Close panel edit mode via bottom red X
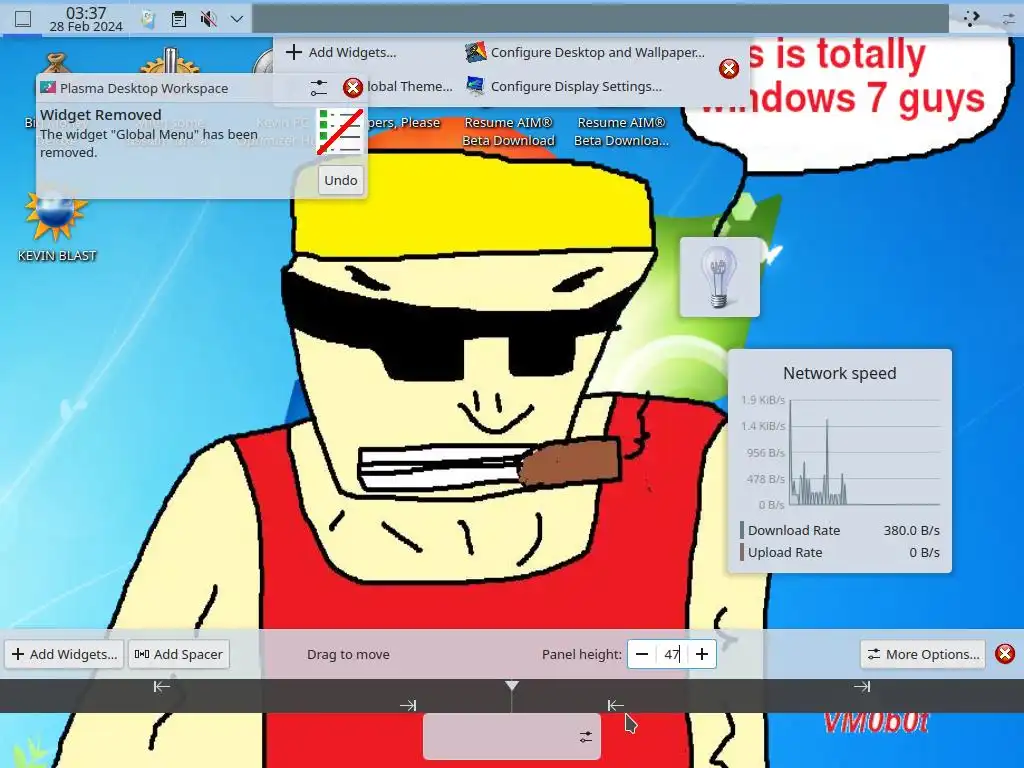 click(x=1005, y=654)
